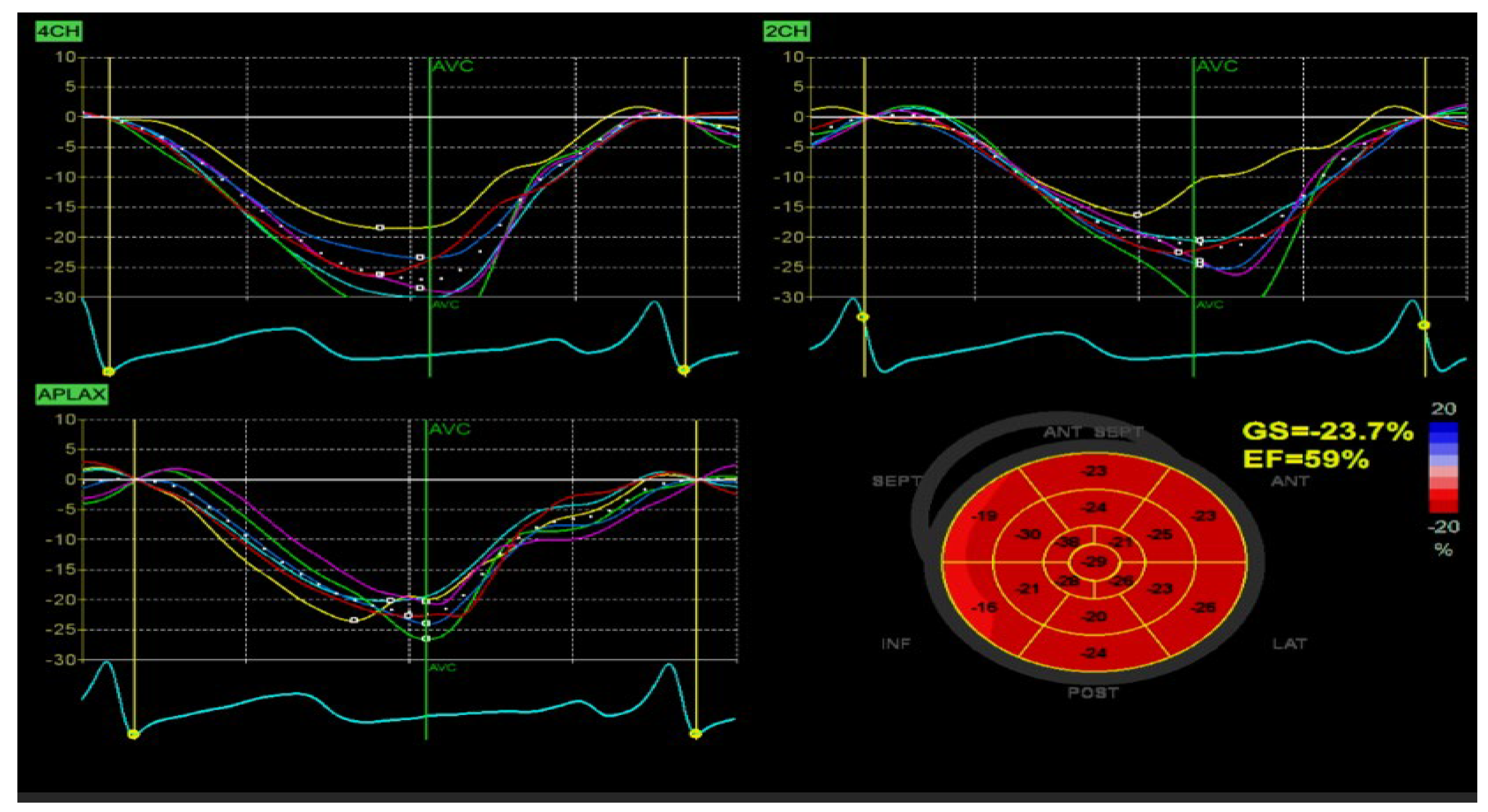Click right yellow ECG marker dot in APLAX
The width and height of the screenshot is (1488, 812).
coord(696,734)
